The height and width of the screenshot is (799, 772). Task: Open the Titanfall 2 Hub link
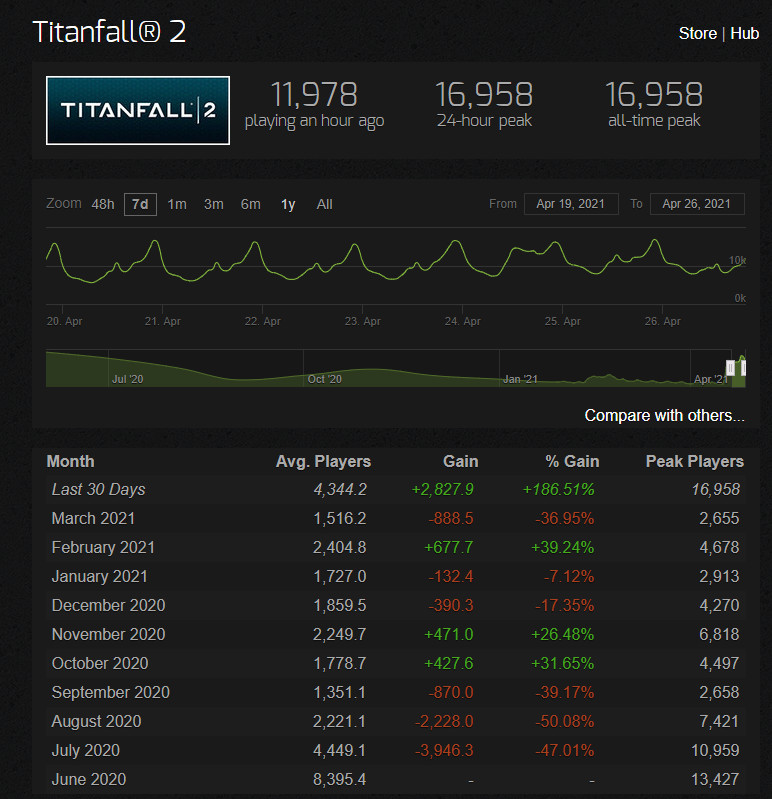click(x=744, y=34)
